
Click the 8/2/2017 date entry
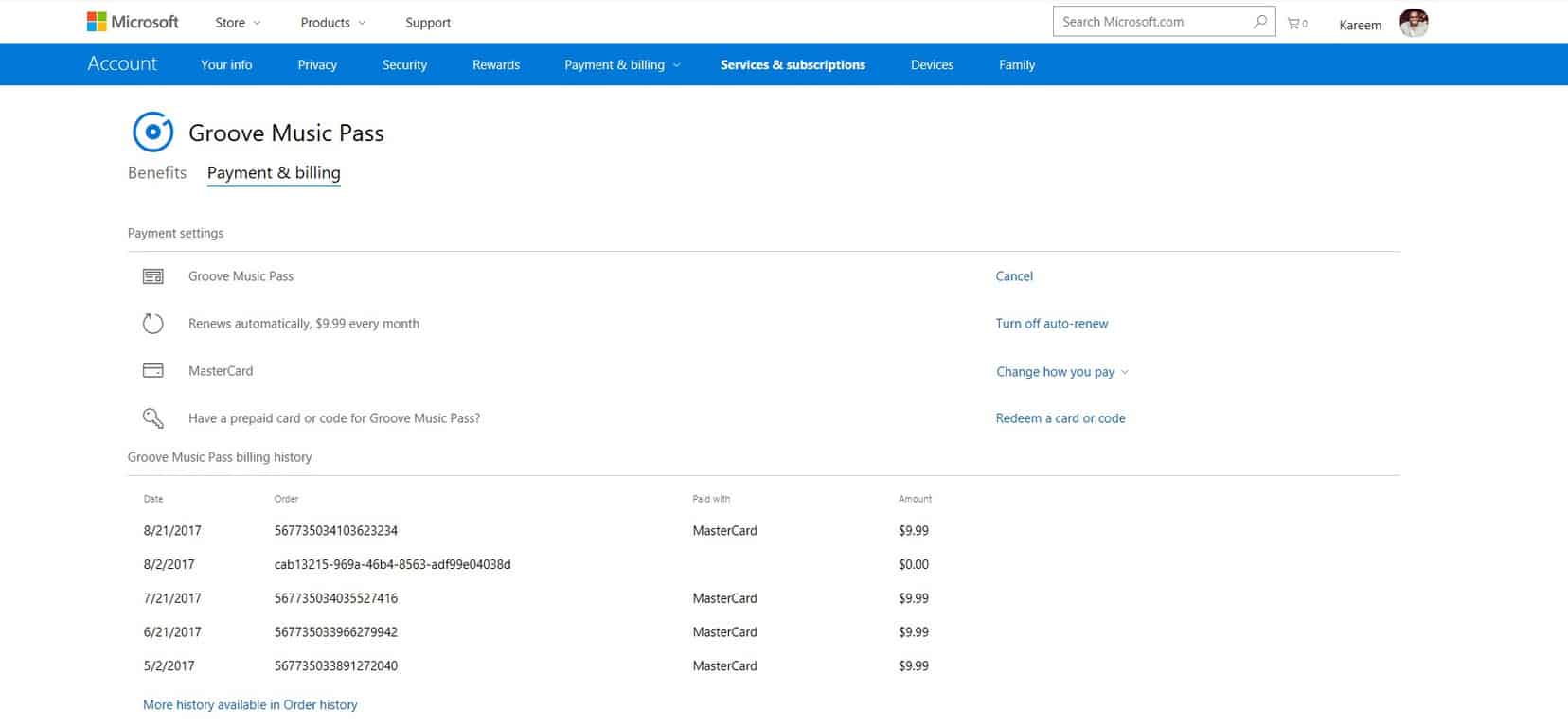pyautogui.click(x=169, y=565)
